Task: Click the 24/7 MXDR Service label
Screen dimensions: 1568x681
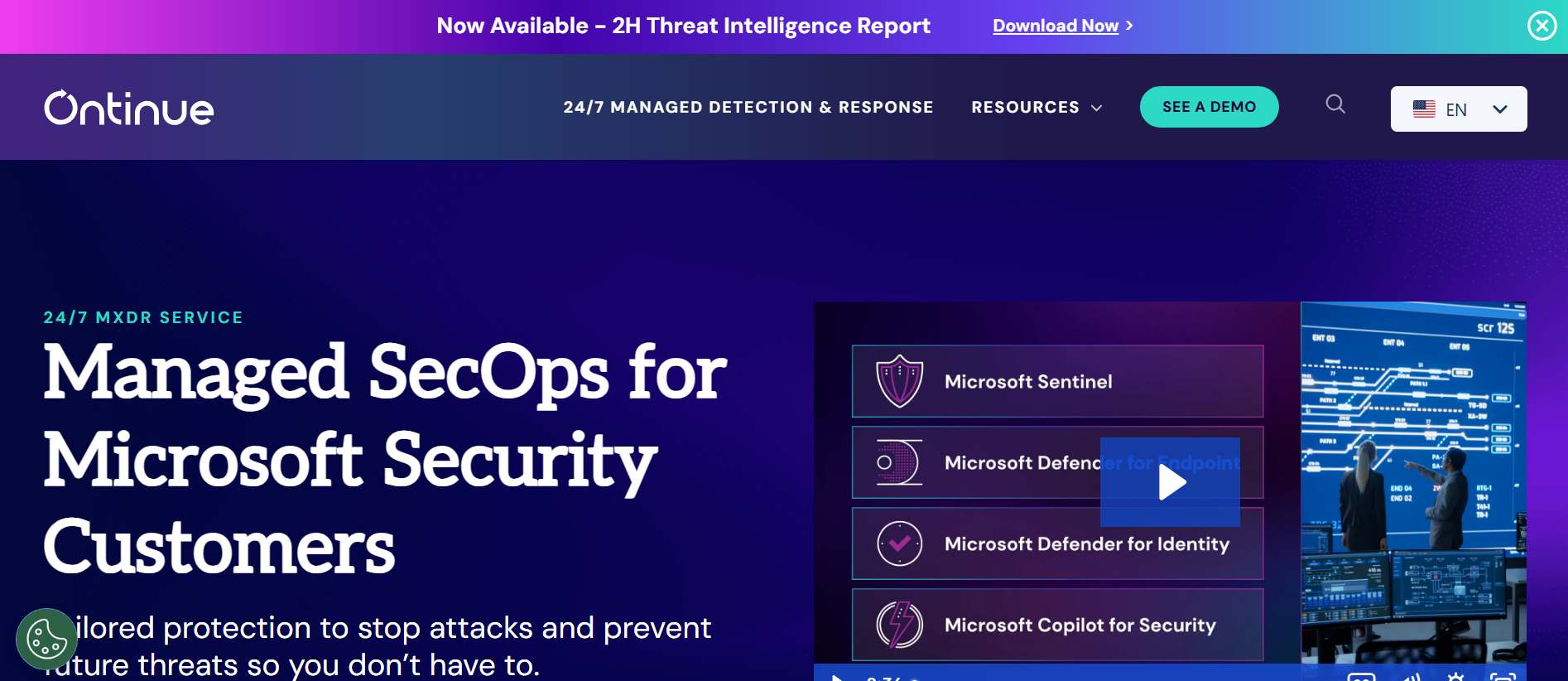Action: point(143,317)
